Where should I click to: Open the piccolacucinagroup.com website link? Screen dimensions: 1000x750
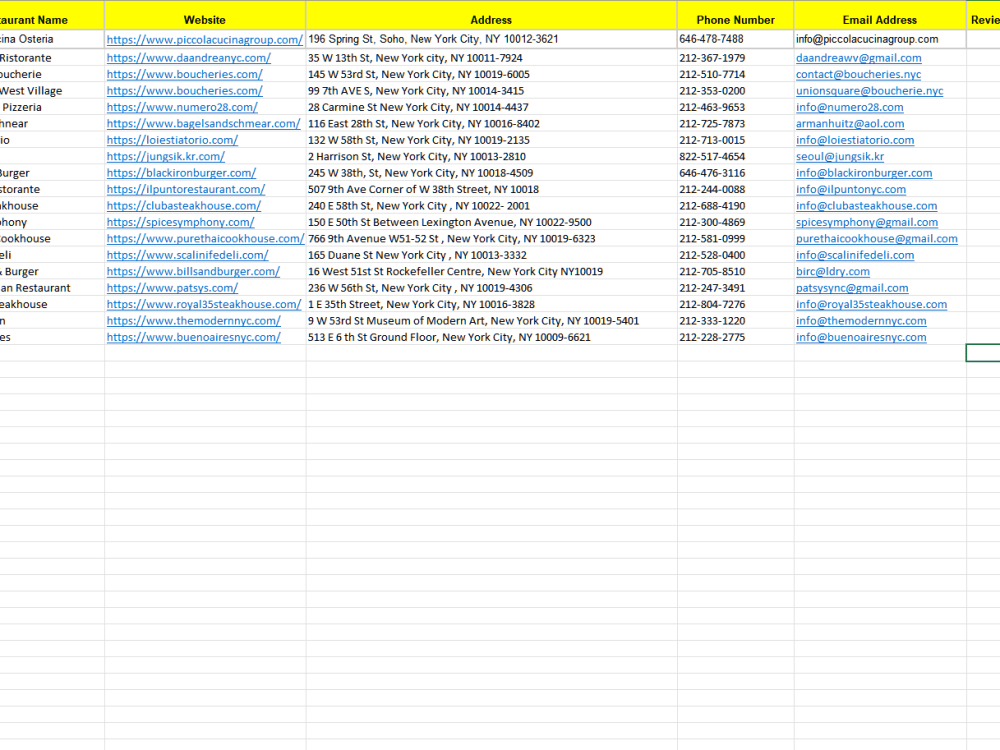click(x=205, y=40)
